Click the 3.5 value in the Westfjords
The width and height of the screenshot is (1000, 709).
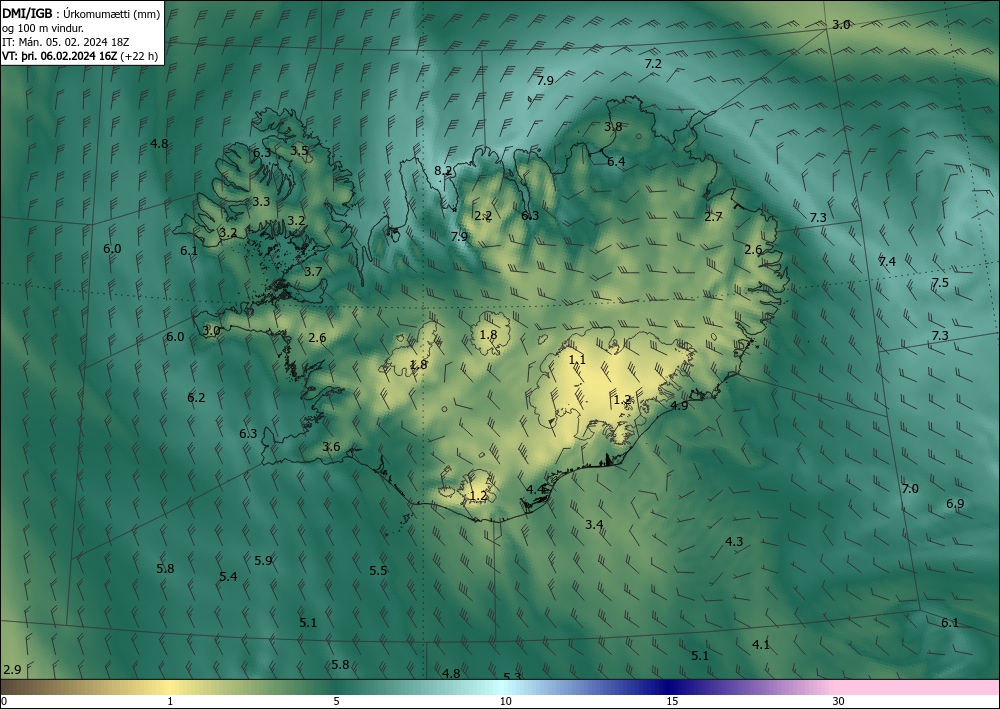tap(300, 151)
